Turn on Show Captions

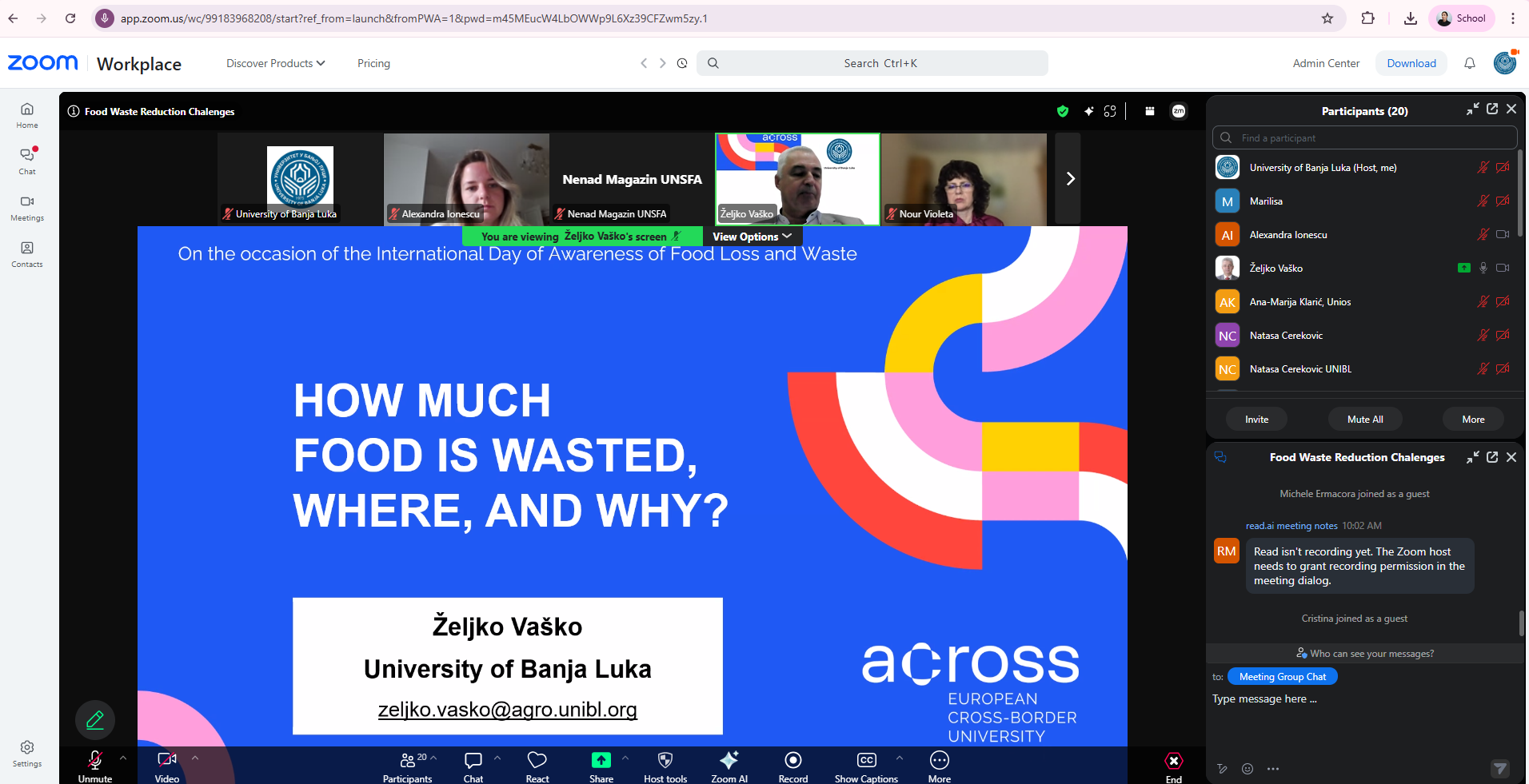[866, 766]
